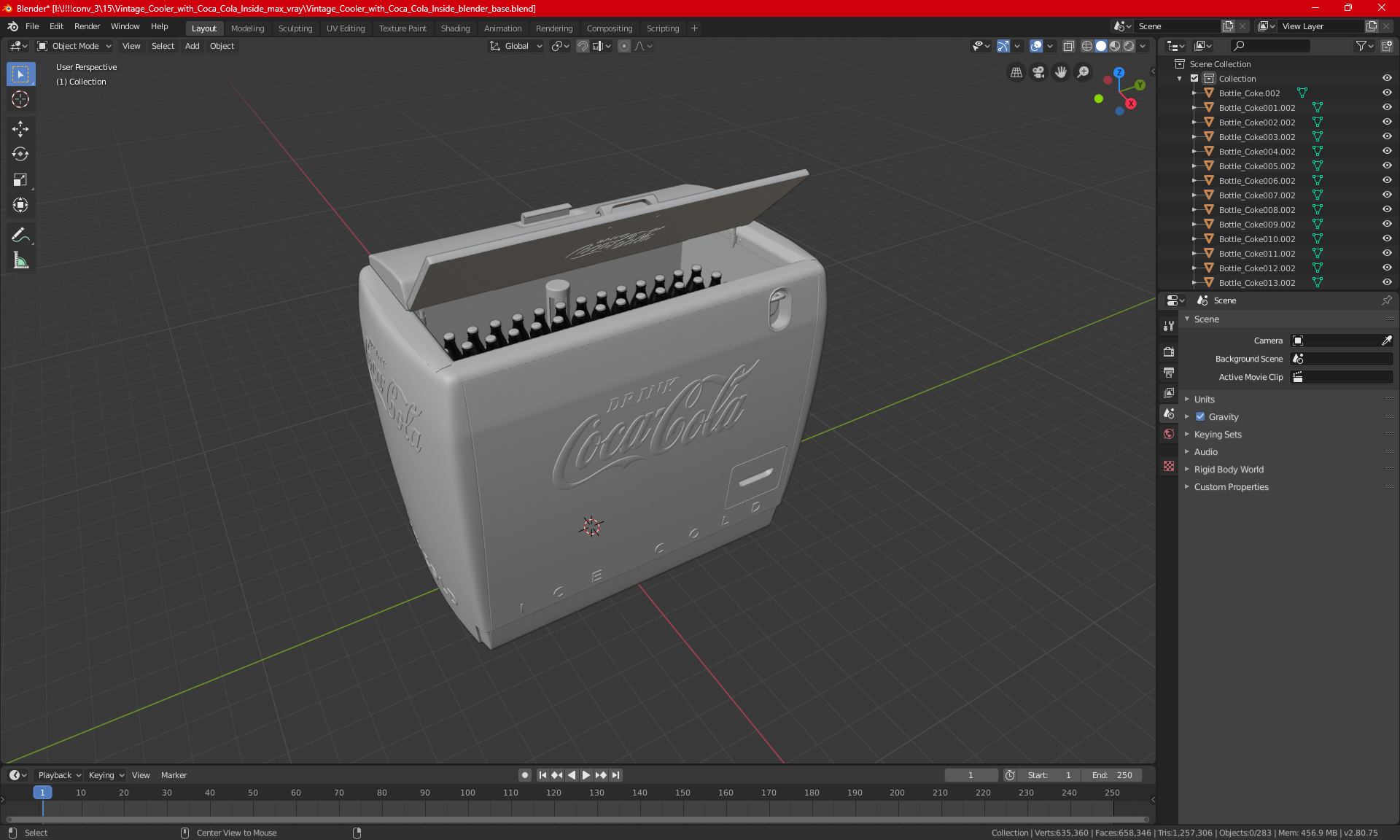Uncheck the Gravity checkbox
The image size is (1400, 840).
(x=1200, y=416)
